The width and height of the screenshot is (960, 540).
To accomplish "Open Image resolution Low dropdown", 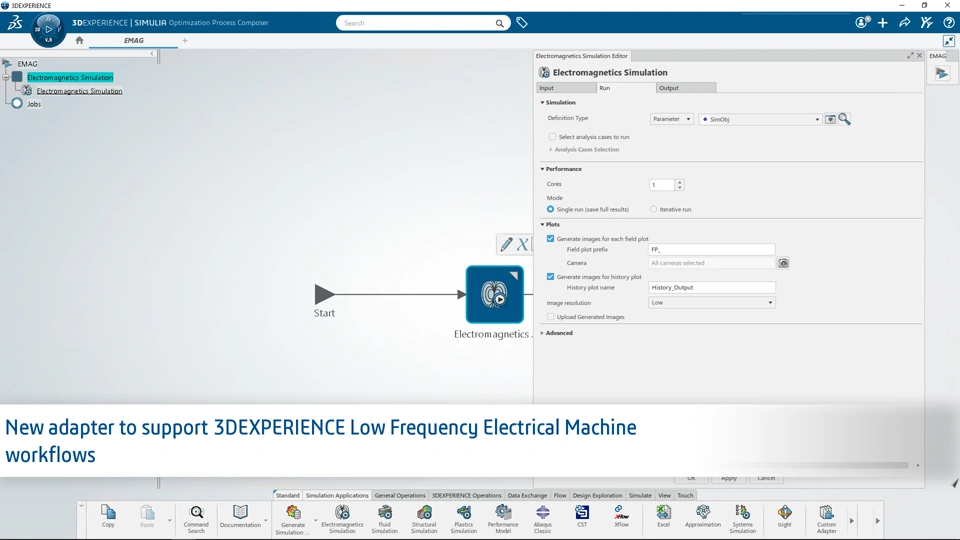I will click(x=711, y=302).
